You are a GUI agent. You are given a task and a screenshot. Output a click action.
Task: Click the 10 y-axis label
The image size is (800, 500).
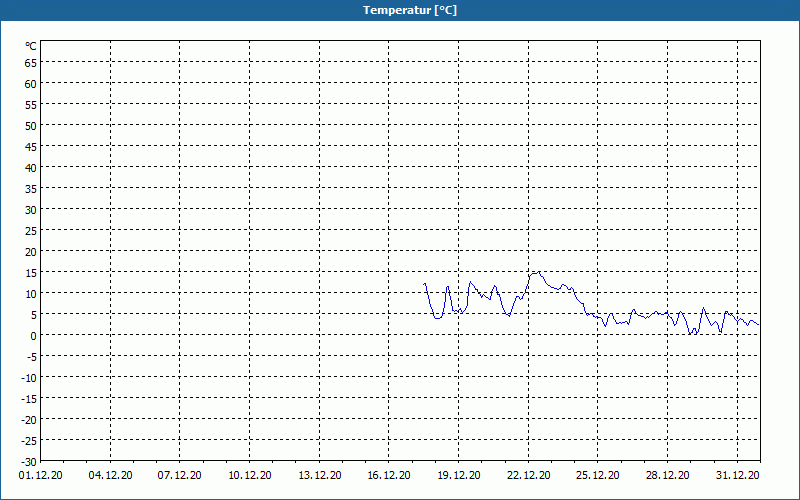point(31,294)
